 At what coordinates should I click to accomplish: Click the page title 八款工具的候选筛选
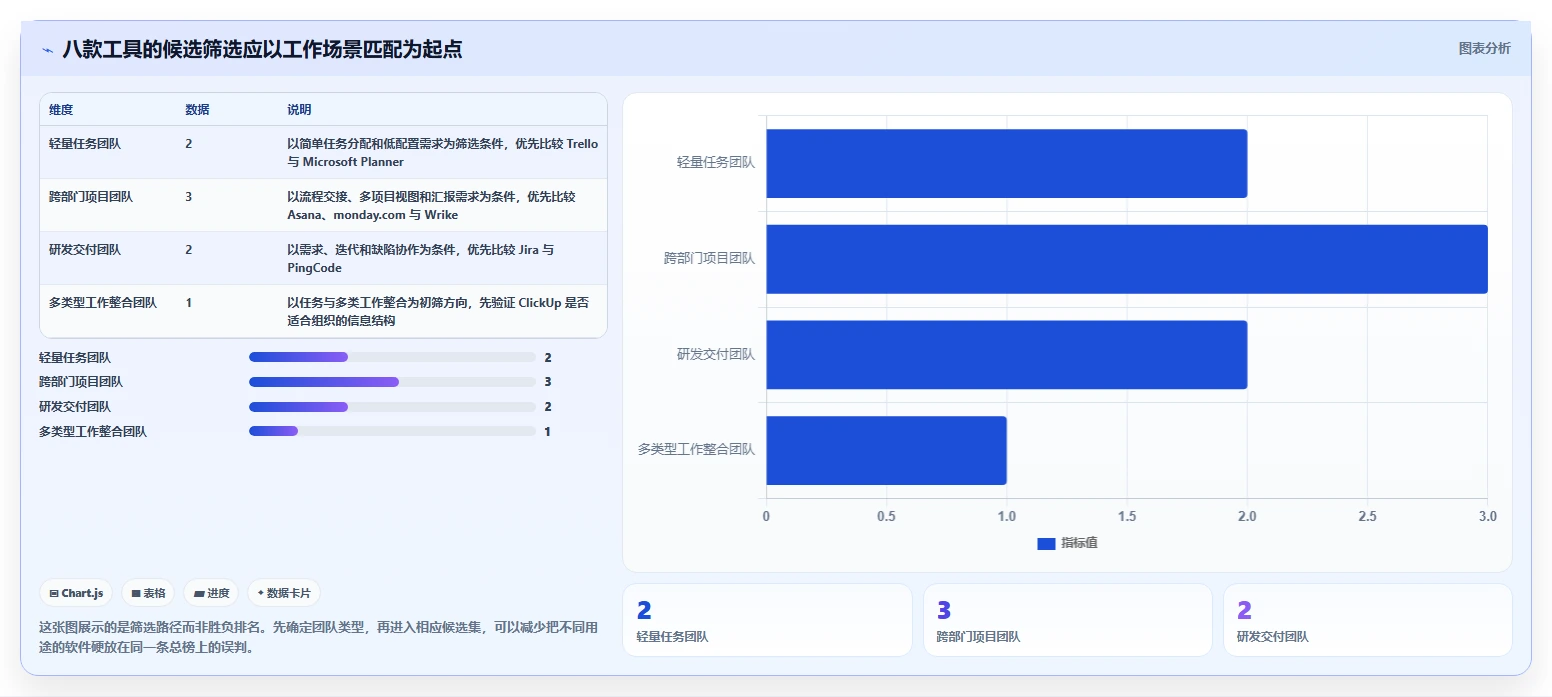pos(262,49)
